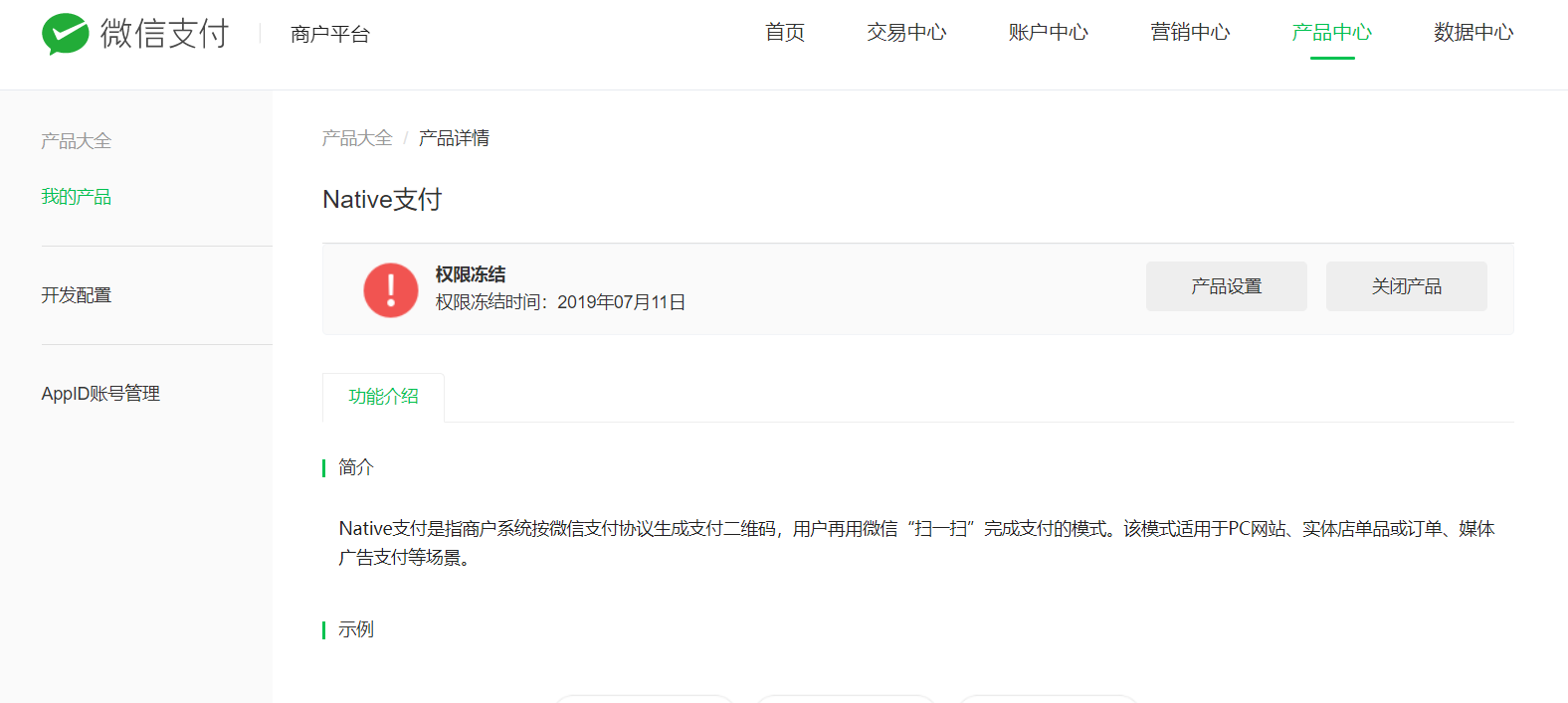The width and height of the screenshot is (1568, 703).
Task: Click the 产品设置 button
Action: (x=1227, y=286)
